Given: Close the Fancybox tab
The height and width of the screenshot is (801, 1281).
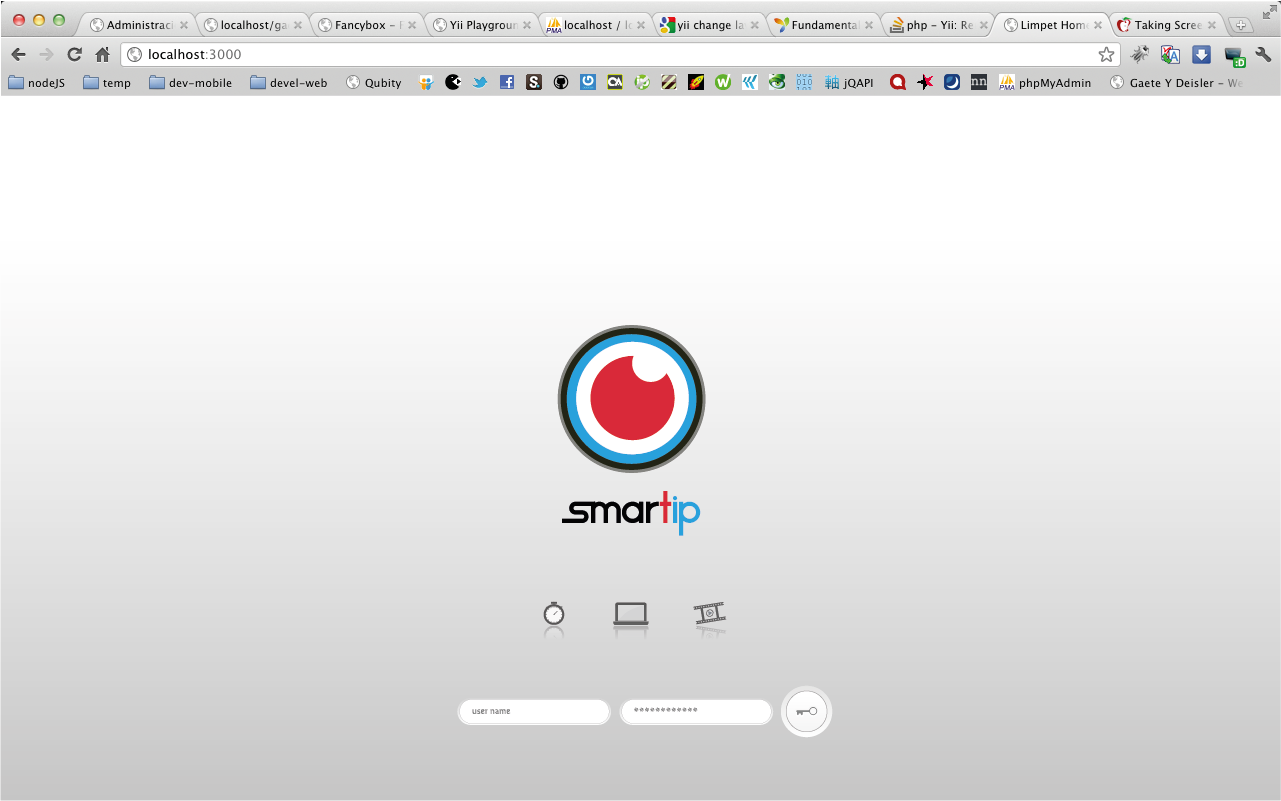Looking at the screenshot, I should coord(413,25).
